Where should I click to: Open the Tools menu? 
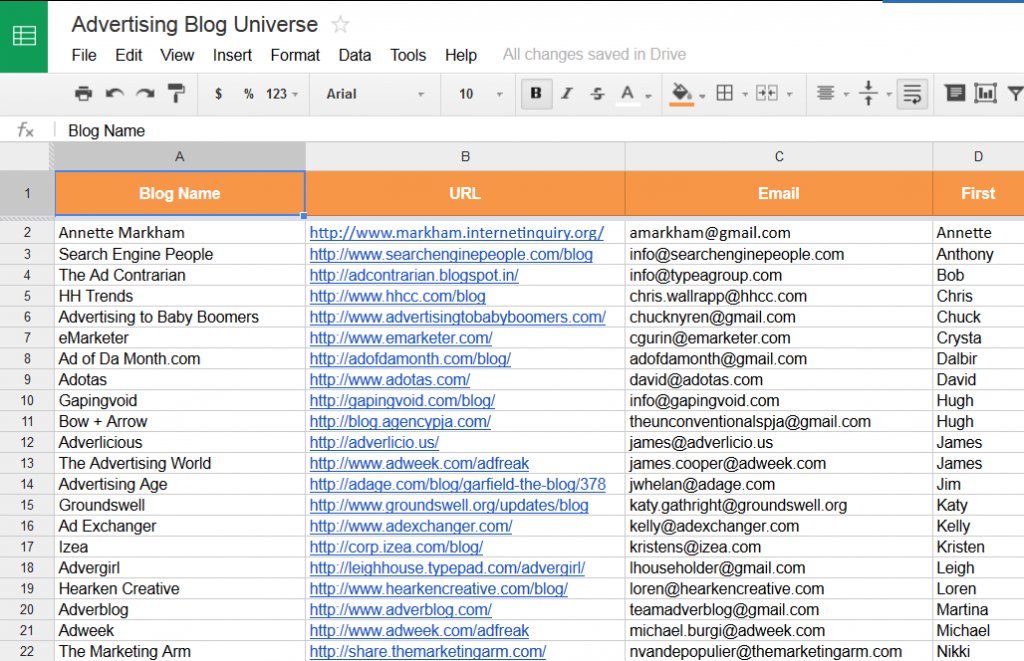(408, 55)
